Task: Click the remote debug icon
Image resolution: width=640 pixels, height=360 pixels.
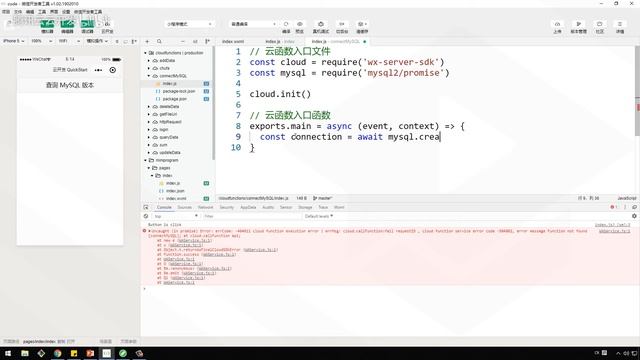Action: (321, 24)
